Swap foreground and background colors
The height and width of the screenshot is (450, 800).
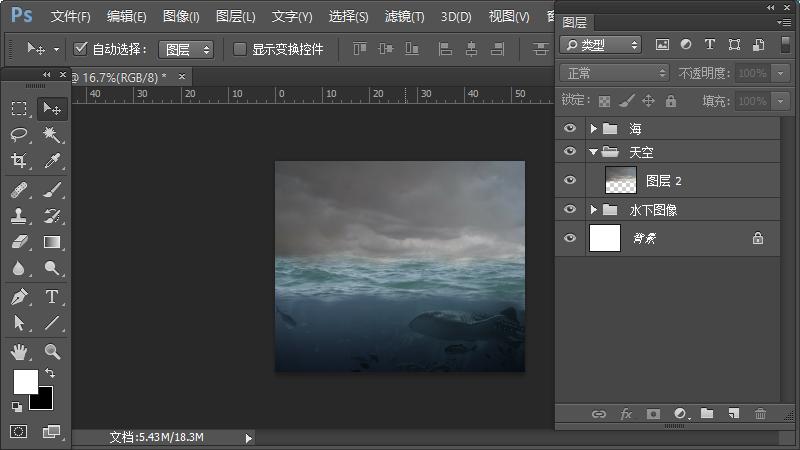[x=50, y=372]
